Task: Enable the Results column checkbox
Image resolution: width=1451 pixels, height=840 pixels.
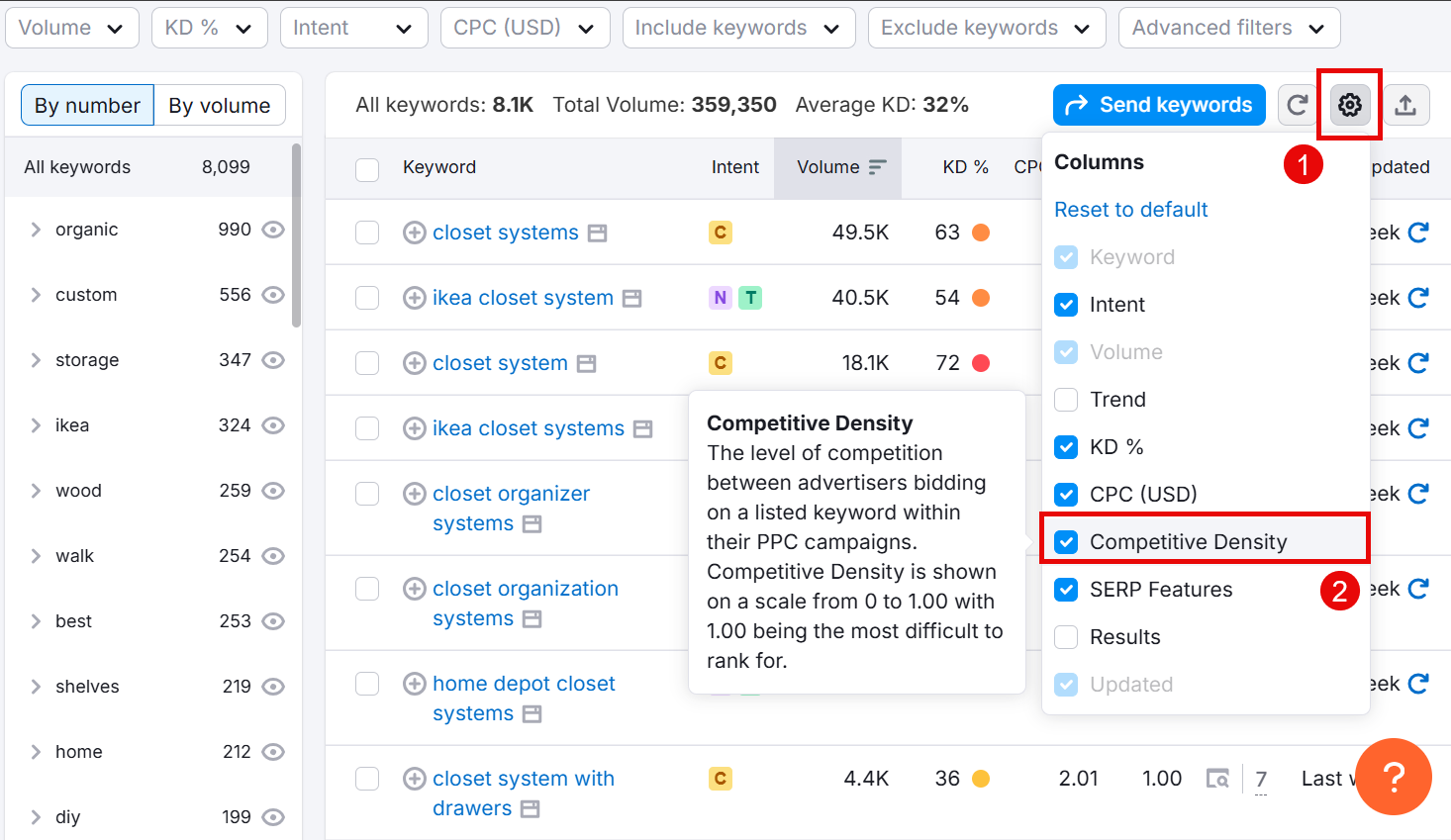Action: click(1066, 637)
